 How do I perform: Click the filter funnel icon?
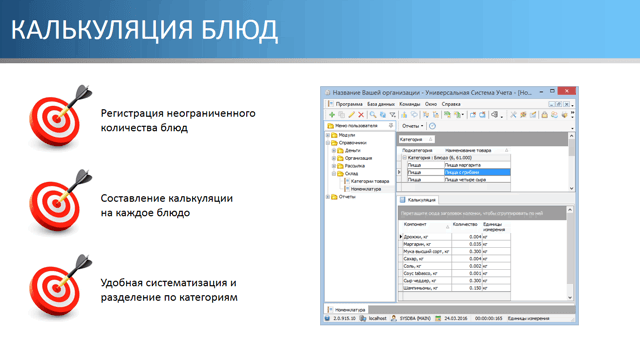[393, 115]
